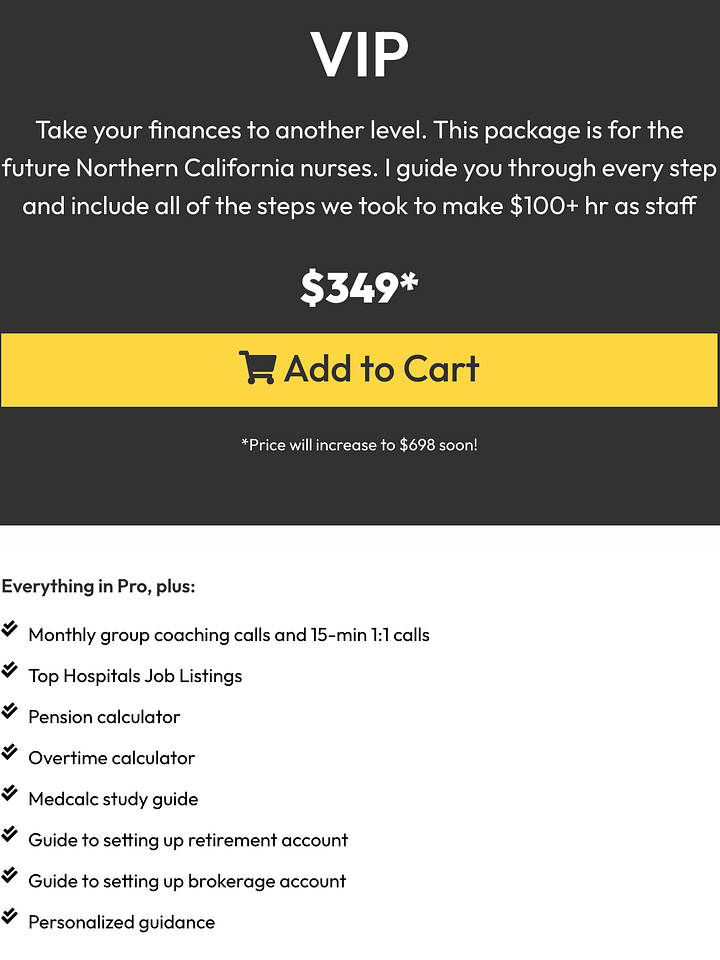Click checkmark next to Top Hospitals Job Listings
Image resolution: width=720 pixels, height=960 pixels.
9,670
